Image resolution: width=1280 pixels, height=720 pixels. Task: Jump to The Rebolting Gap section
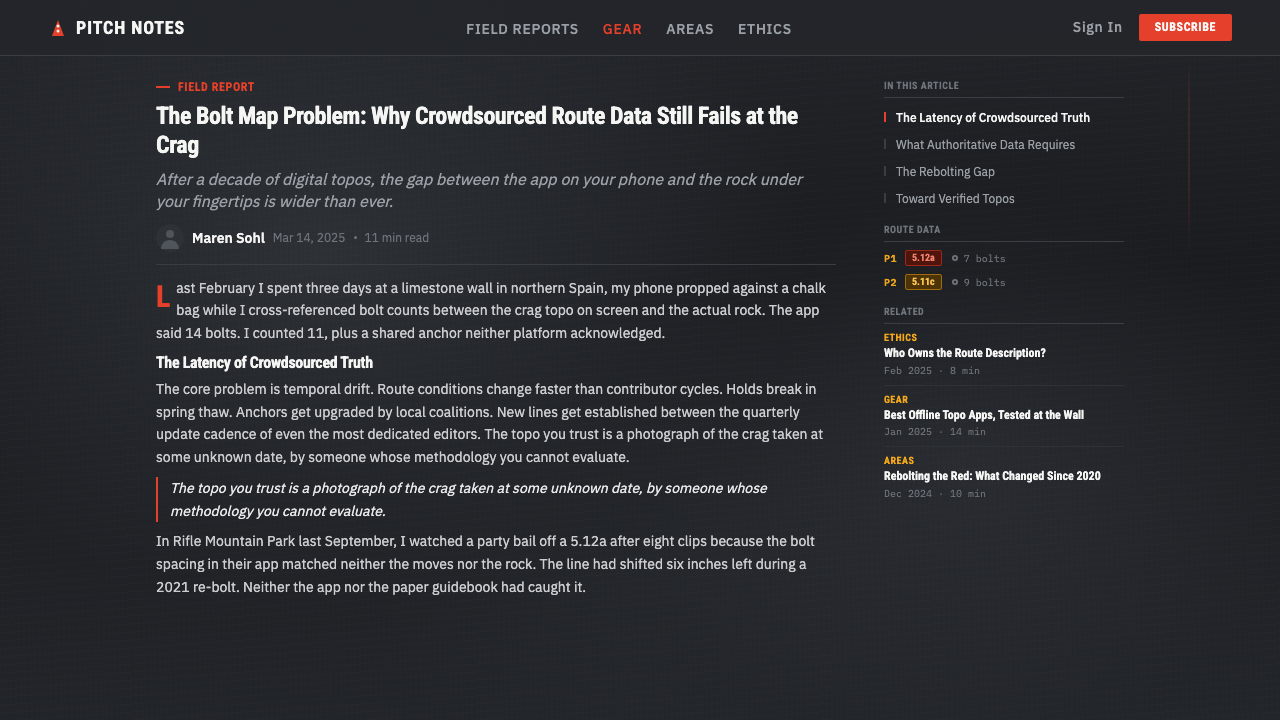point(945,172)
